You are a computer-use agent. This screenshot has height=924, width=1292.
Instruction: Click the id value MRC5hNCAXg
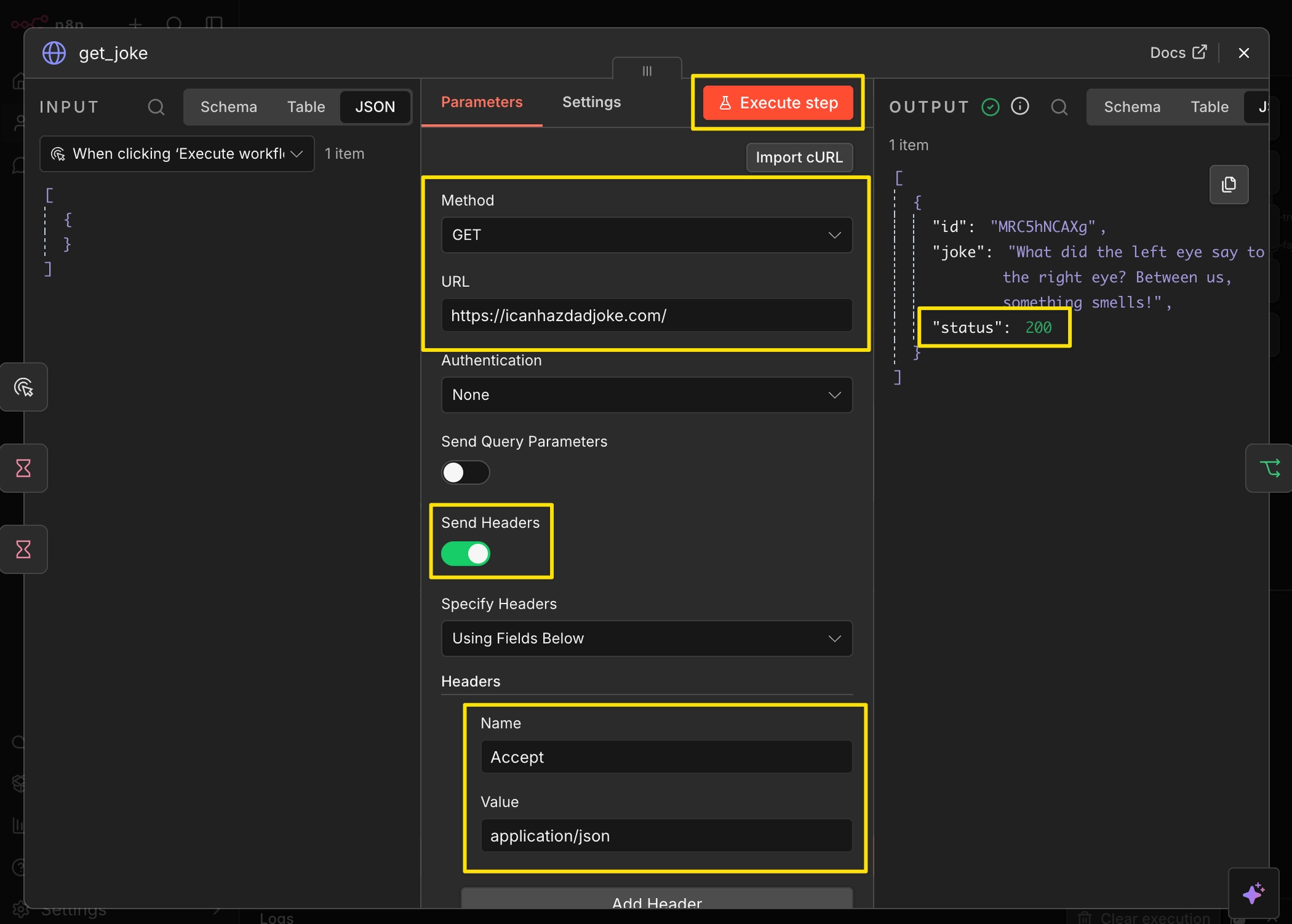(1042, 227)
